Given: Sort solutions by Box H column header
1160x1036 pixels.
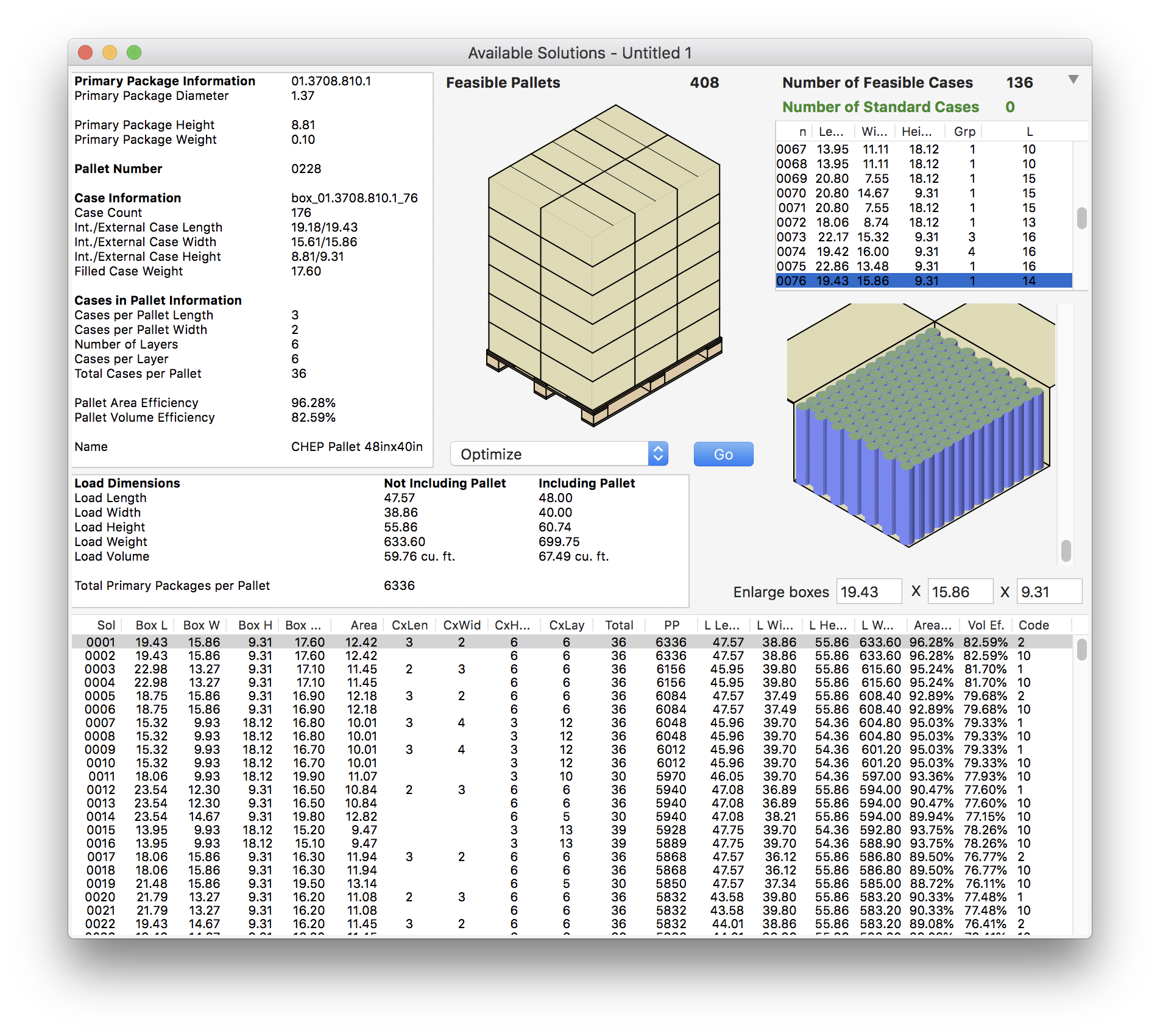Looking at the screenshot, I should coord(252,625).
